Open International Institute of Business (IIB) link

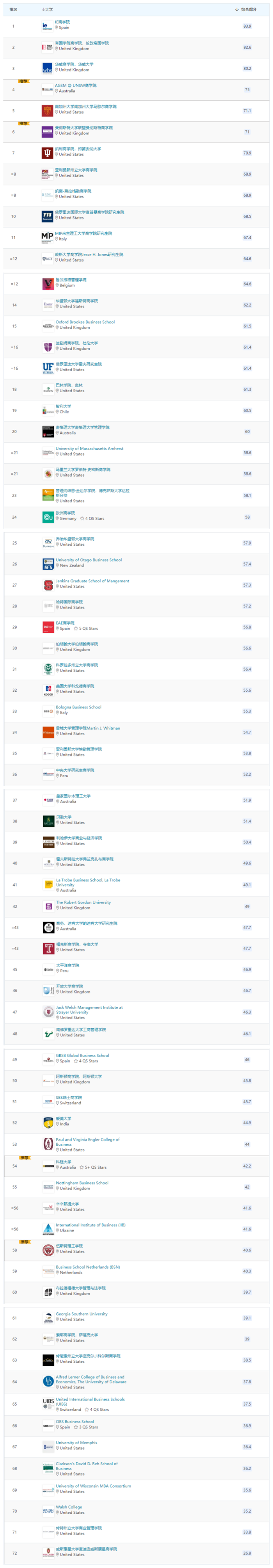point(90,1225)
